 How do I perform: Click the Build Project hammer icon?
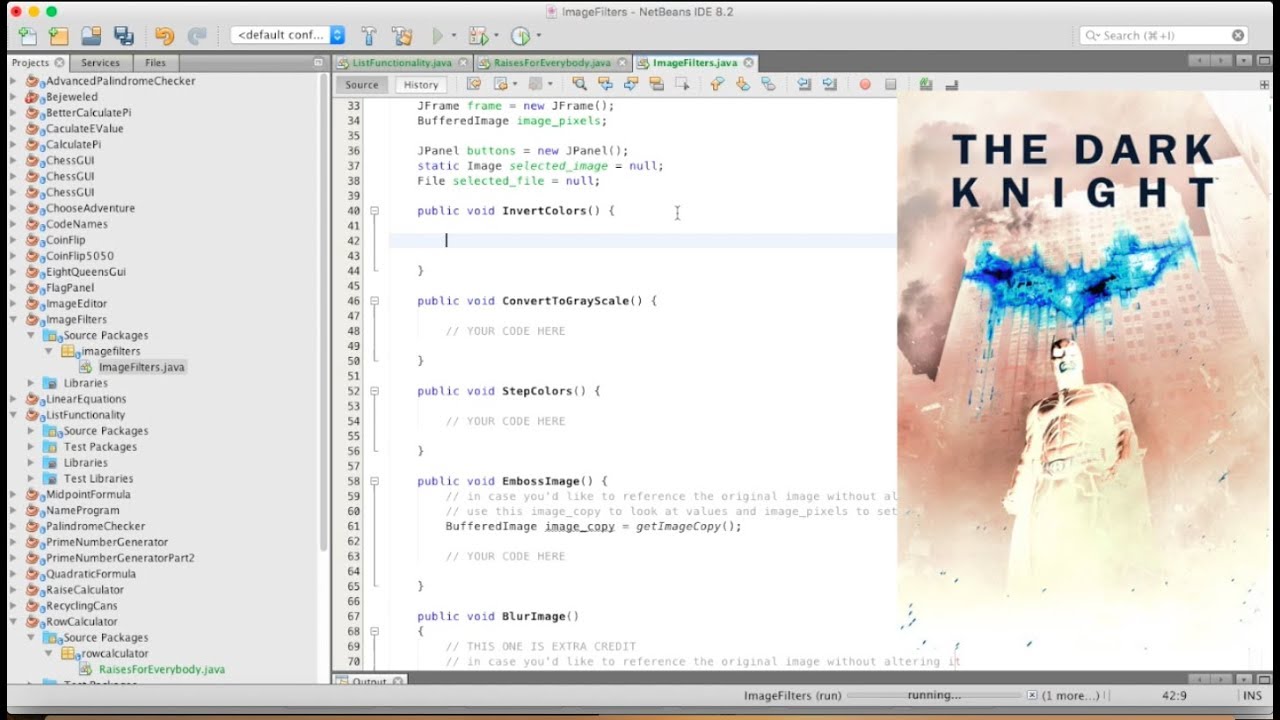[x=369, y=36]
